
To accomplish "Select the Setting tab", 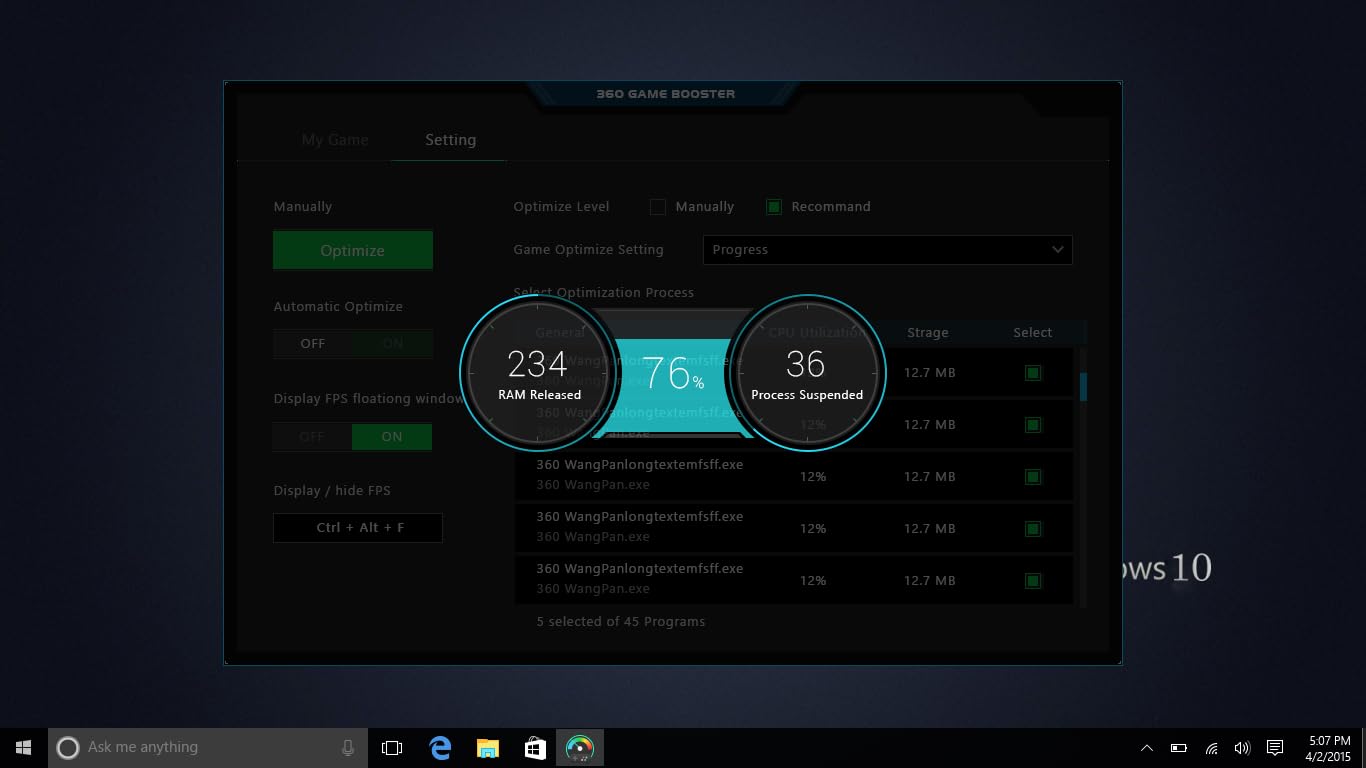I will click(x=450, y=140).
